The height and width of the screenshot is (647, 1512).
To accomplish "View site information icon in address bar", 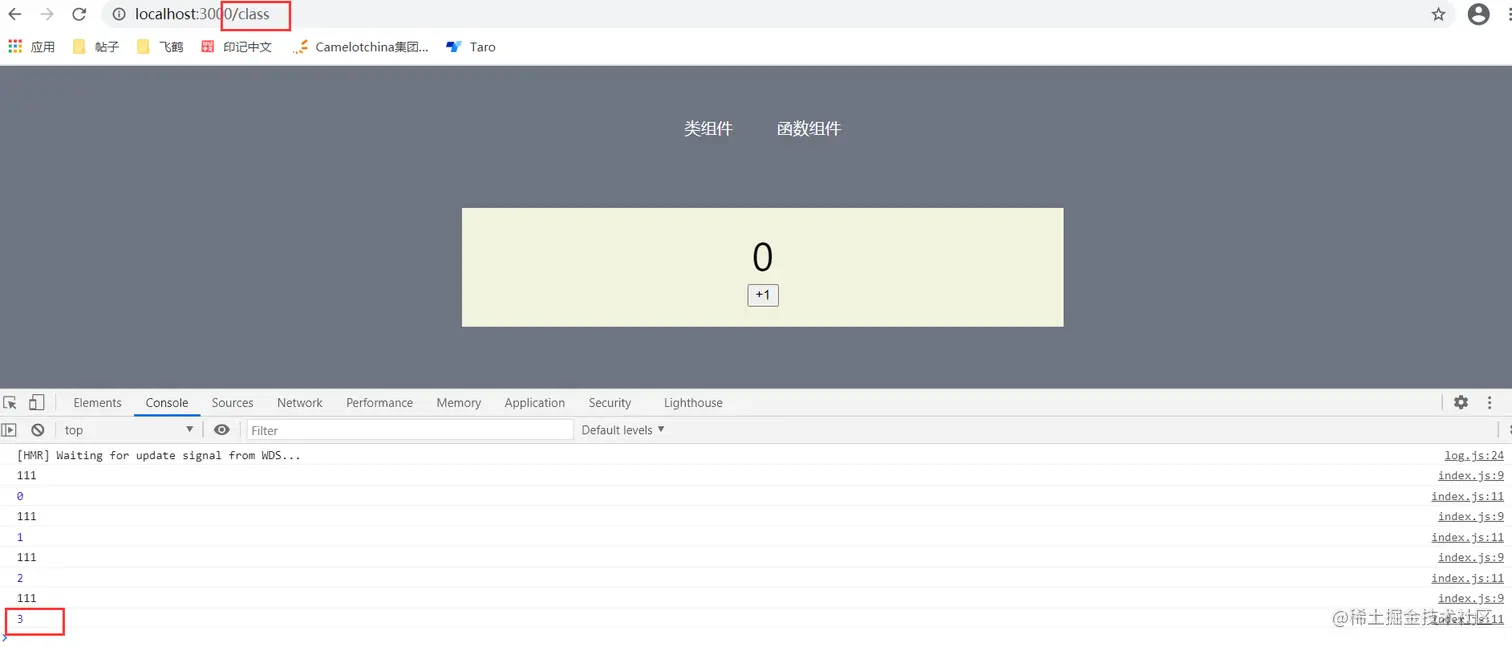I will pos(119,14).
